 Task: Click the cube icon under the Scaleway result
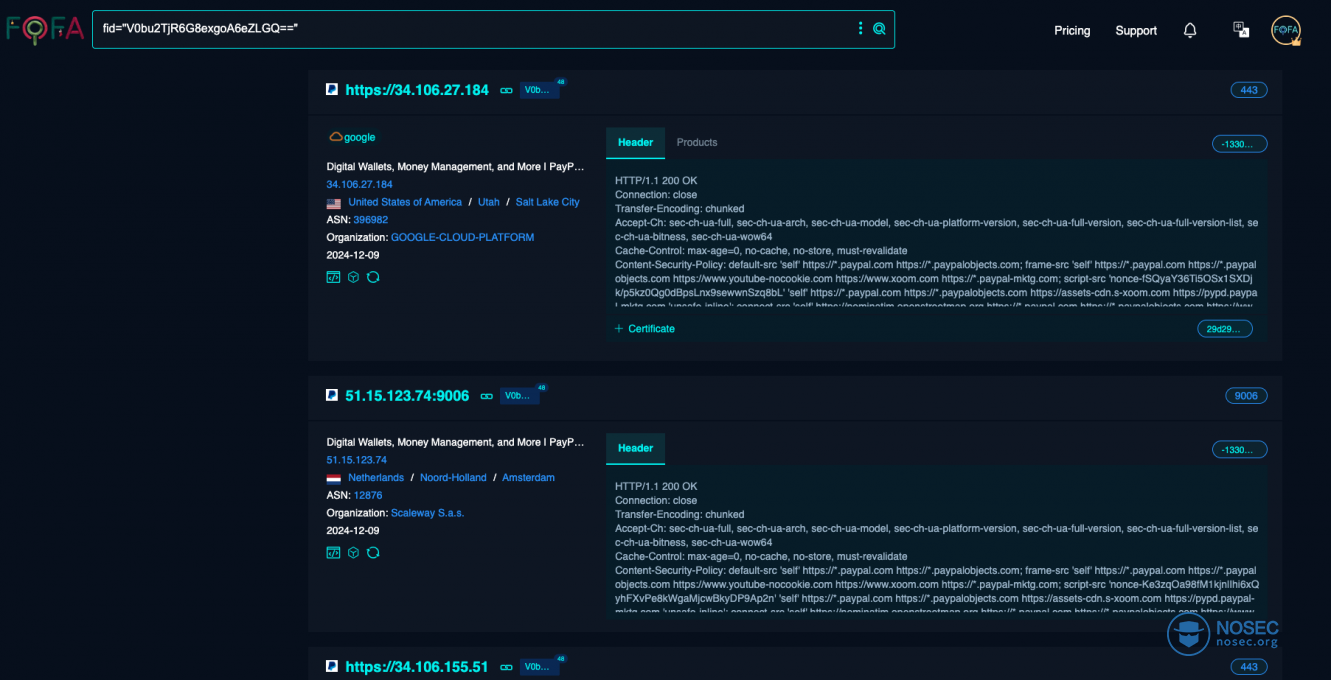[353, 552]
